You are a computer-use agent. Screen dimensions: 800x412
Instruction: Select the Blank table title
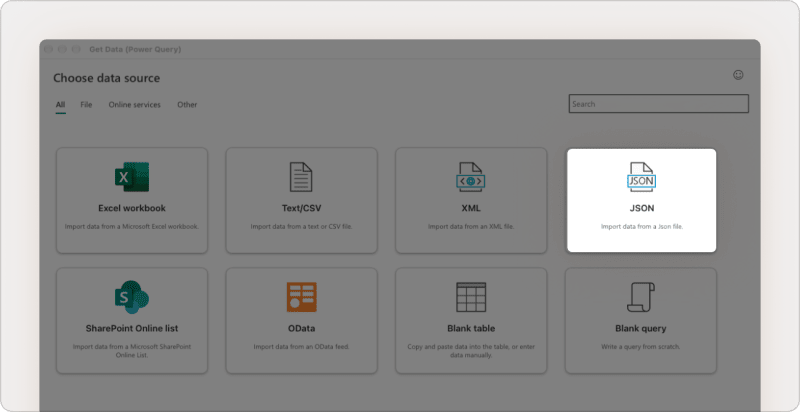(470, 328)
